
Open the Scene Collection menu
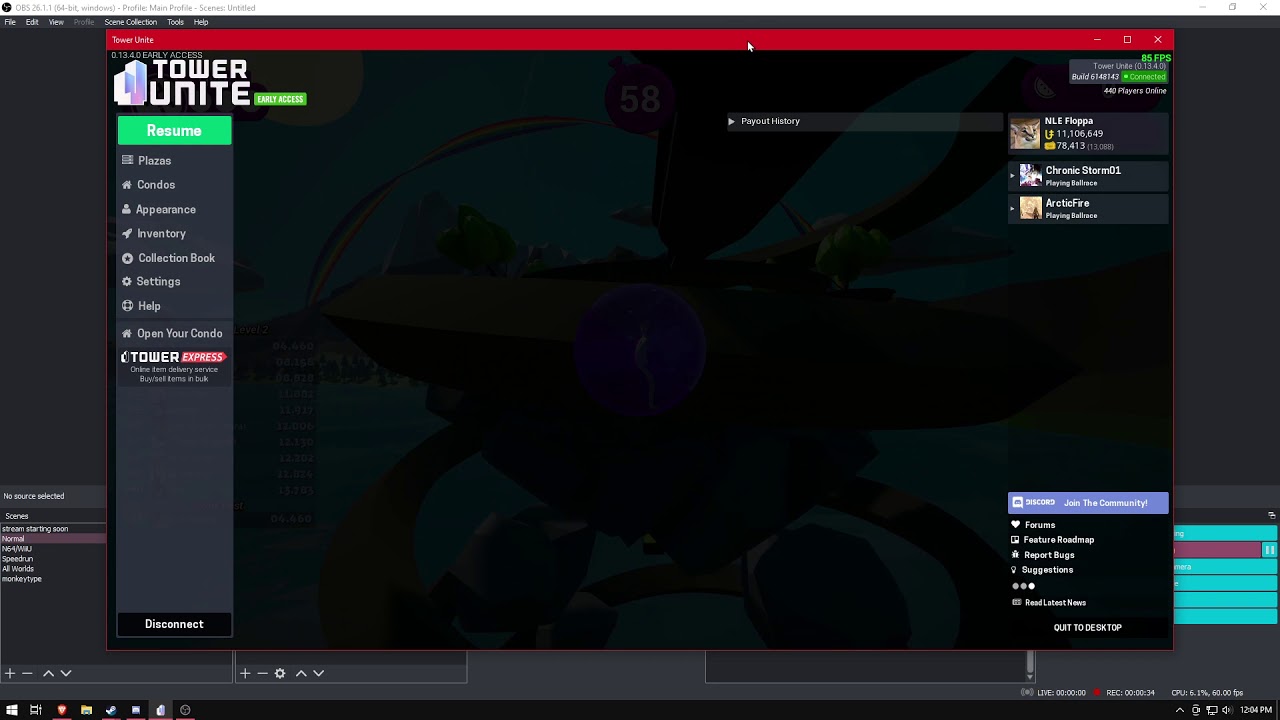[x=131, y=22]
